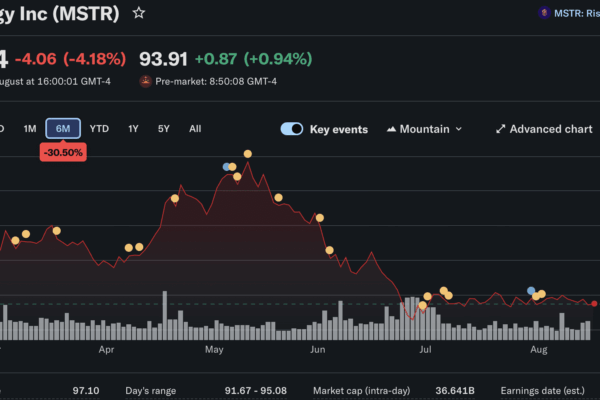
Task: Click the tallest volume bar in late April
Action: pyautogui.click(x=165, y=315)
